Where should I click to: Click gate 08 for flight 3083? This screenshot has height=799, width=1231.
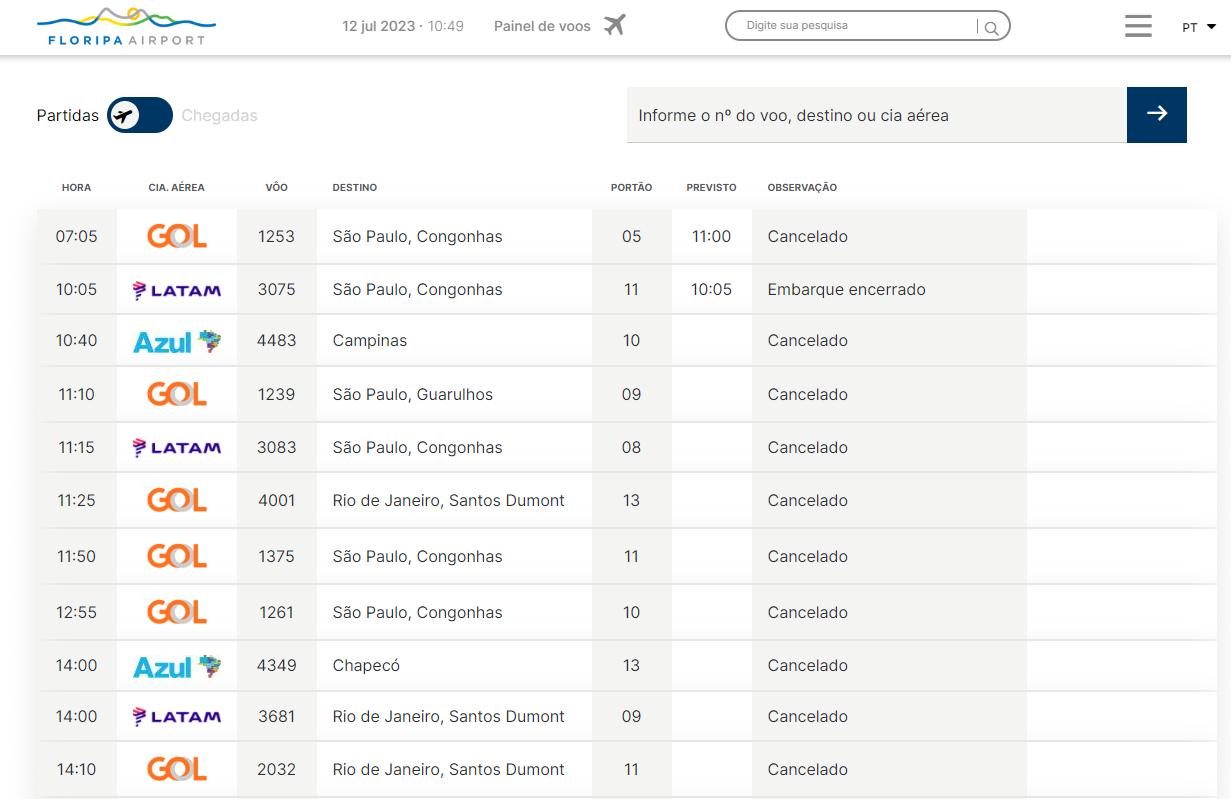coord(631,448)
